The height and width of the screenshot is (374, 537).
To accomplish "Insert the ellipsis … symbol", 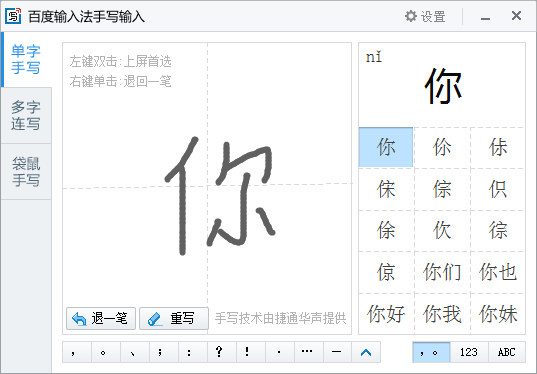I will (x=309, y=352).
